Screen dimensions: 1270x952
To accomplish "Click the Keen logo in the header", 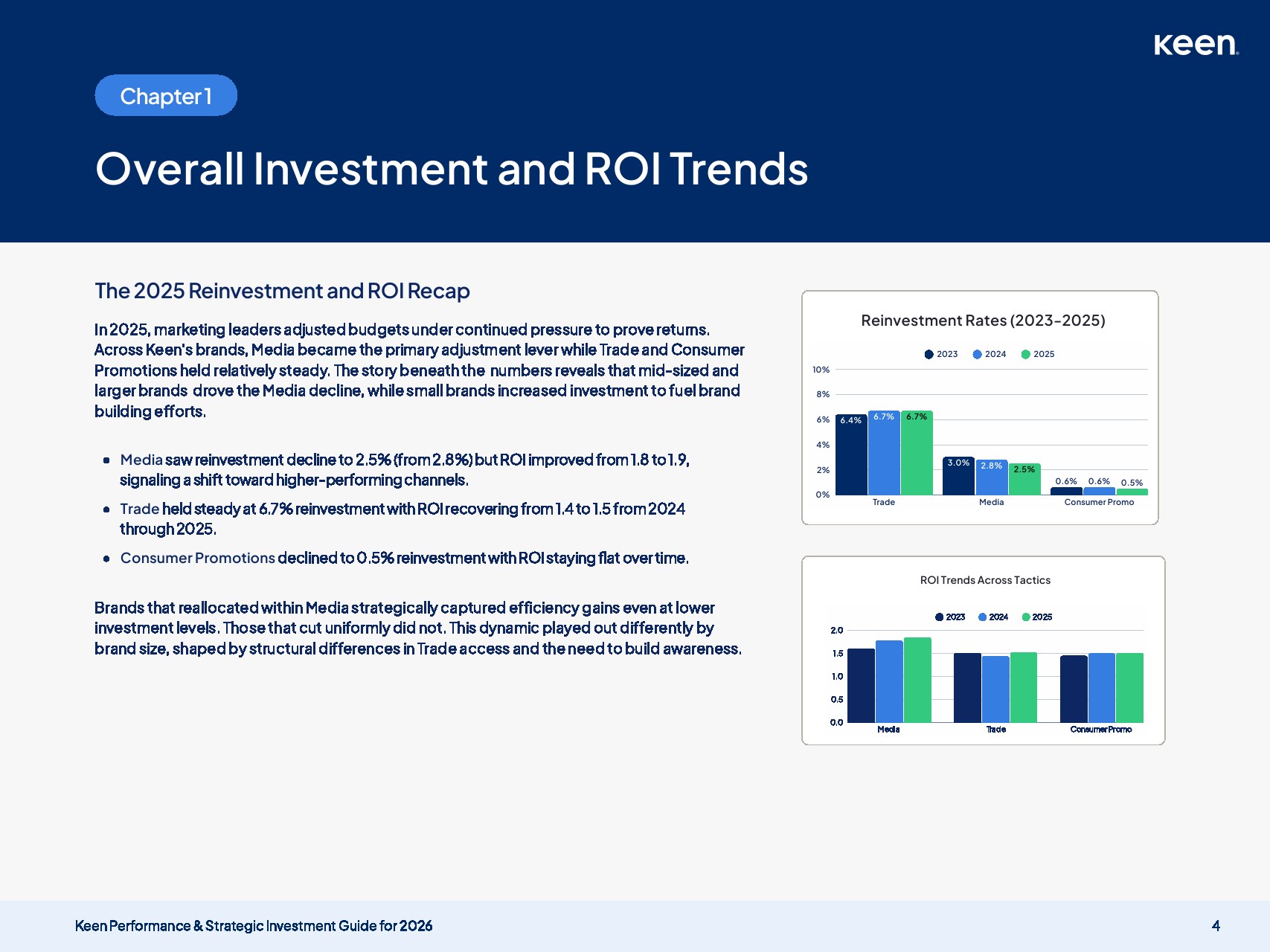I will point(1196,45).
